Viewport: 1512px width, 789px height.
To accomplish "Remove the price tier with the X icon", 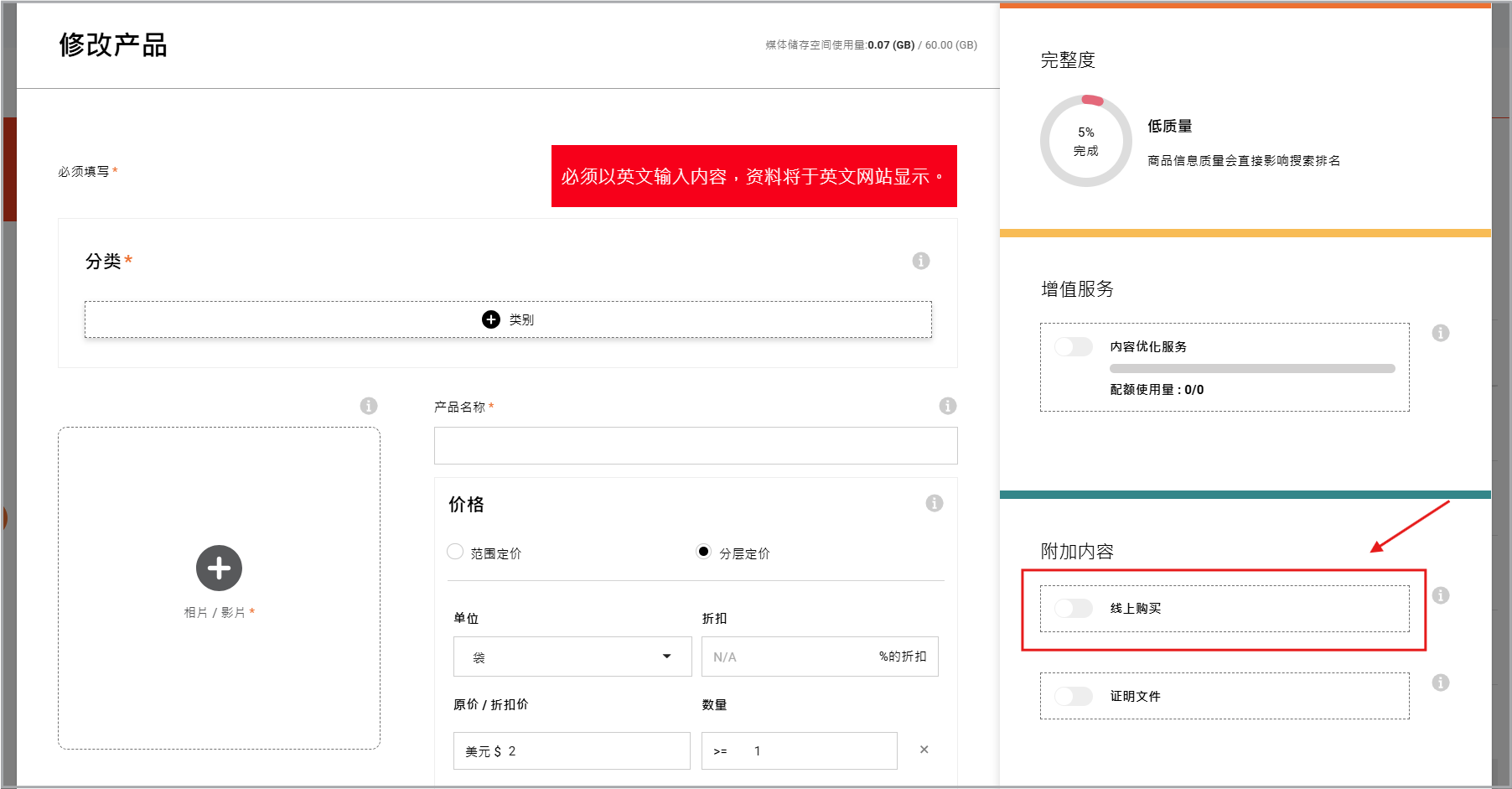I will [924, 750].
